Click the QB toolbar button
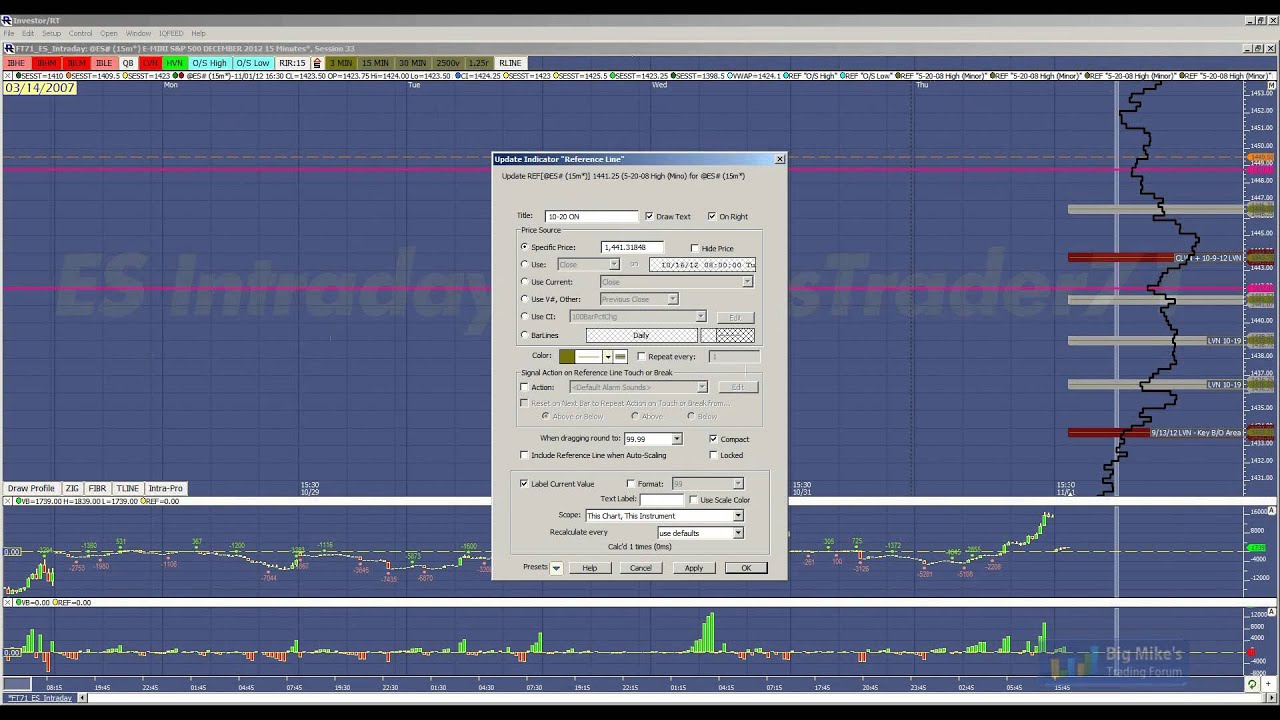 pyautogui.click(x=128, y=63)
